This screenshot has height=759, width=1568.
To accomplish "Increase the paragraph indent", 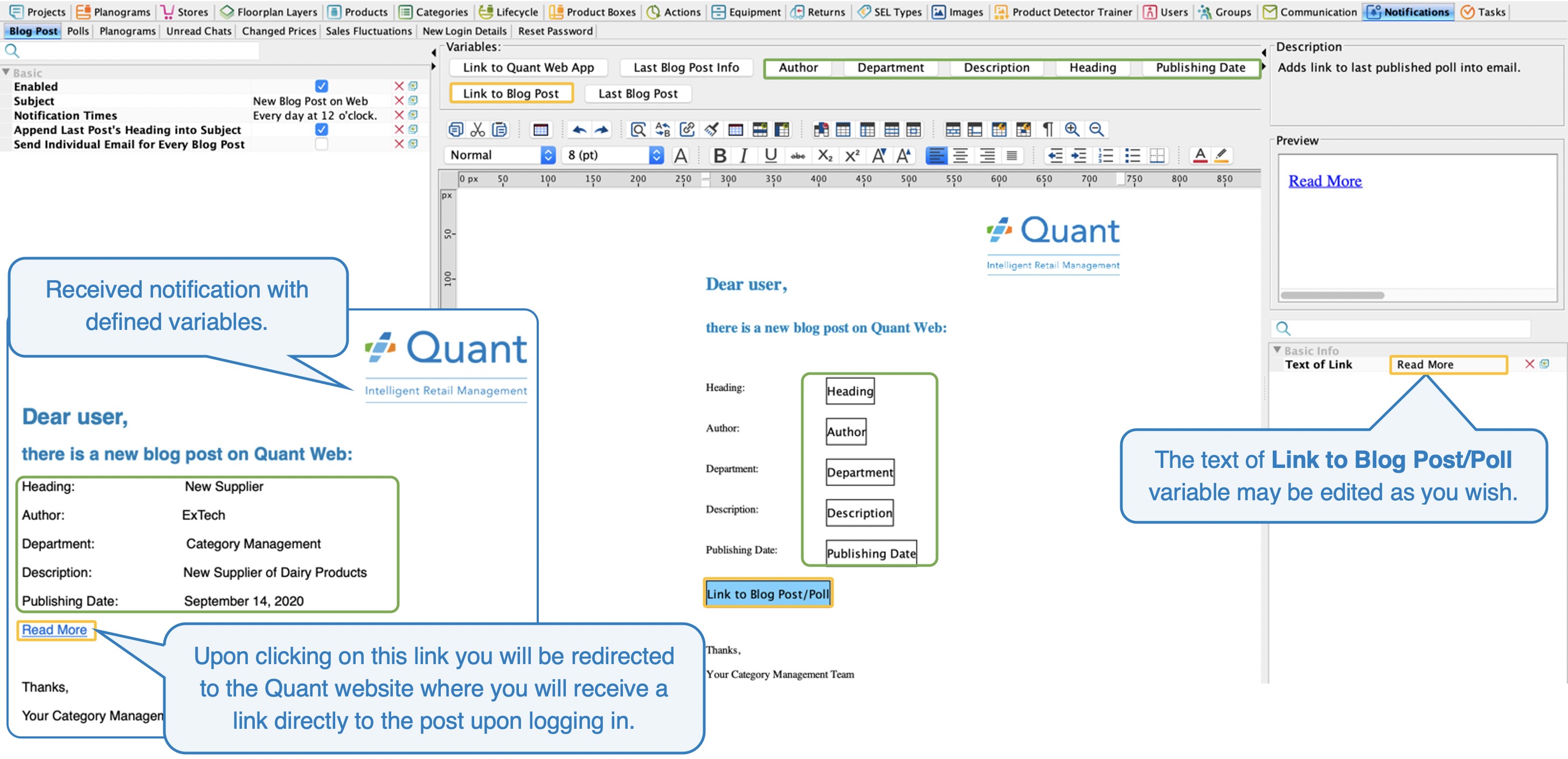I will pyautogui.click(x=1079, y=156).
